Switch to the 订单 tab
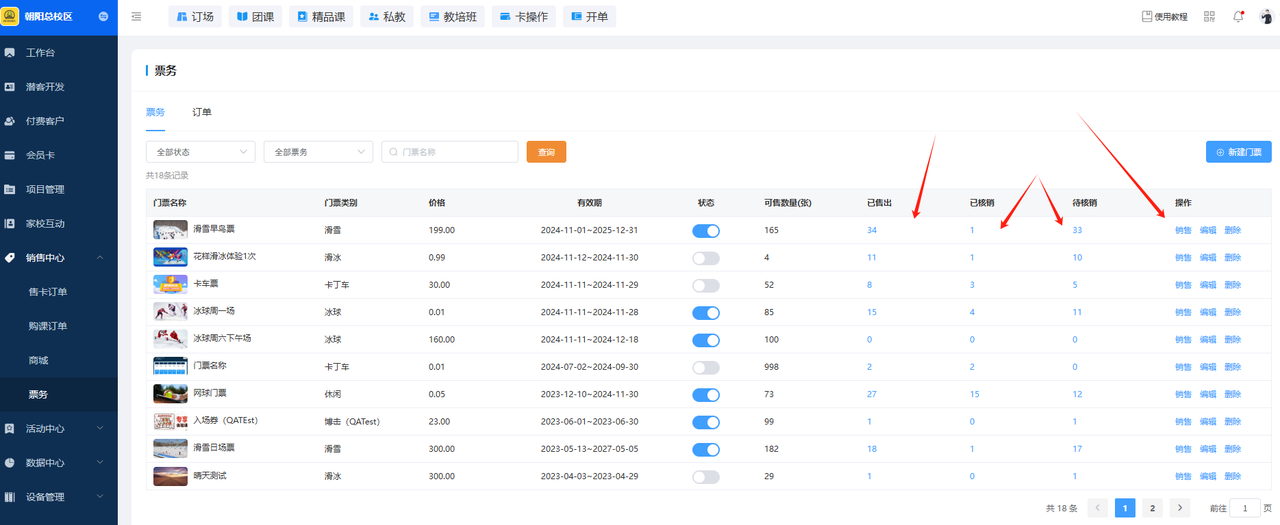 coord(202,112)
